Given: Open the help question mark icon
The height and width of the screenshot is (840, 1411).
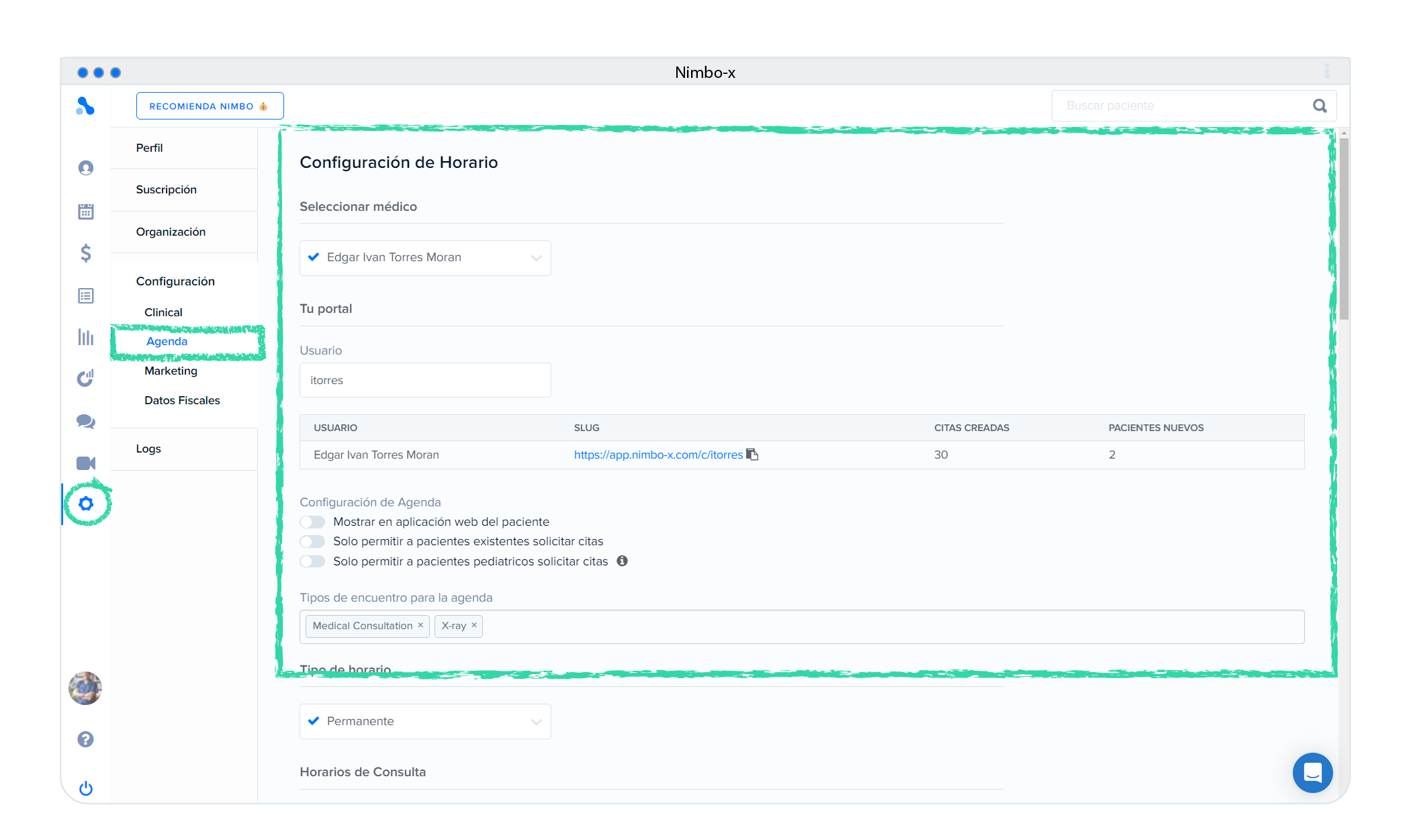Looking at the screenshot, I should [x=85, y=739].
